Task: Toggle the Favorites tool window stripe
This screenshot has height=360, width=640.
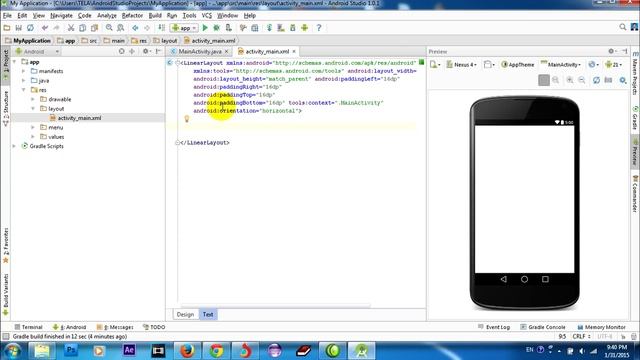Action: tap(6, 245)
